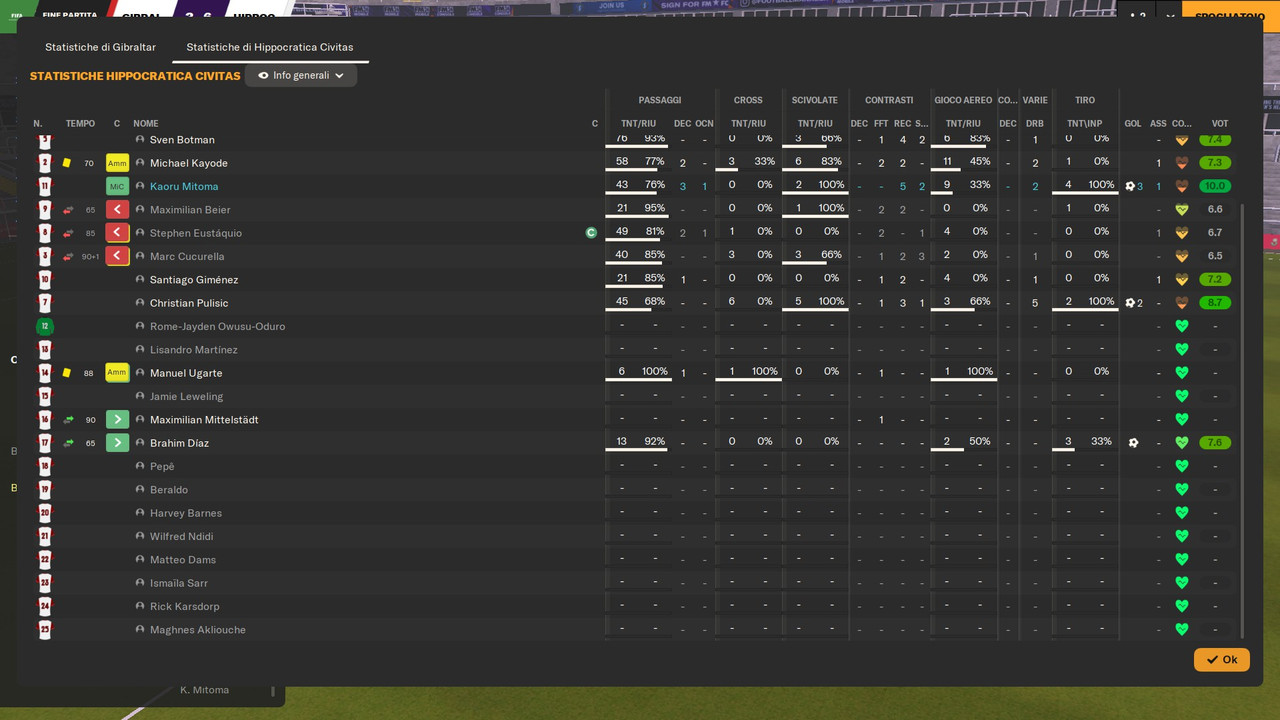Click the red swap arrows icon in Maximilian Beier's row
This screenshot has width=1280, height=720.
(x=68, y=209)
